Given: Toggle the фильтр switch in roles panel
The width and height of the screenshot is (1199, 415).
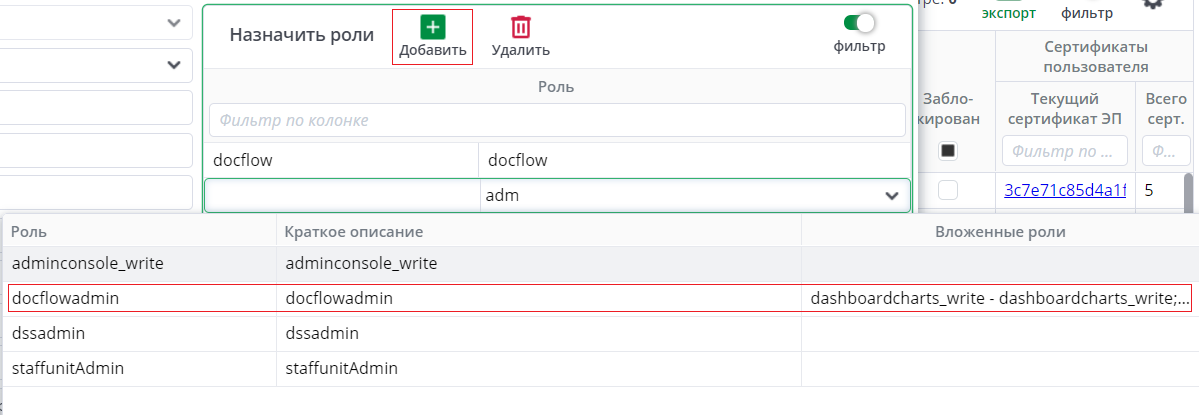Looking at the screenshot, I should click(x=859, y=23).
